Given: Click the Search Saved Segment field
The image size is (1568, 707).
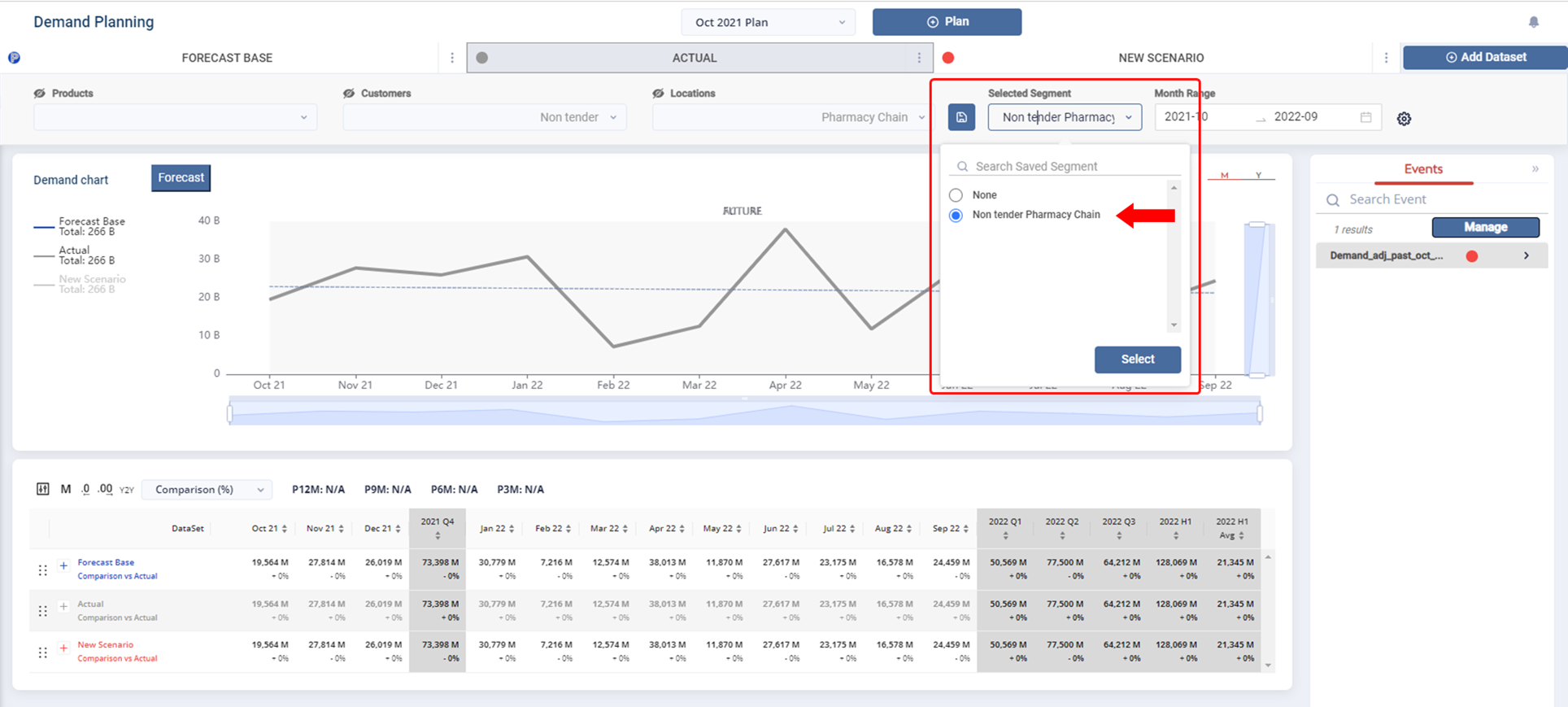Looking at the screenshot, I should pos(1065,166).
